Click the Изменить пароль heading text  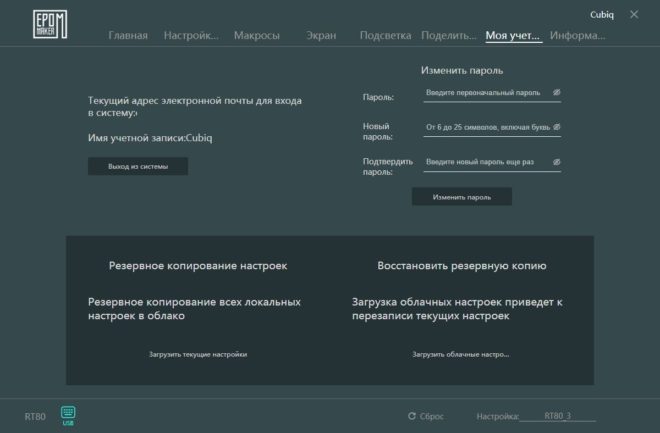pos(462,70)
